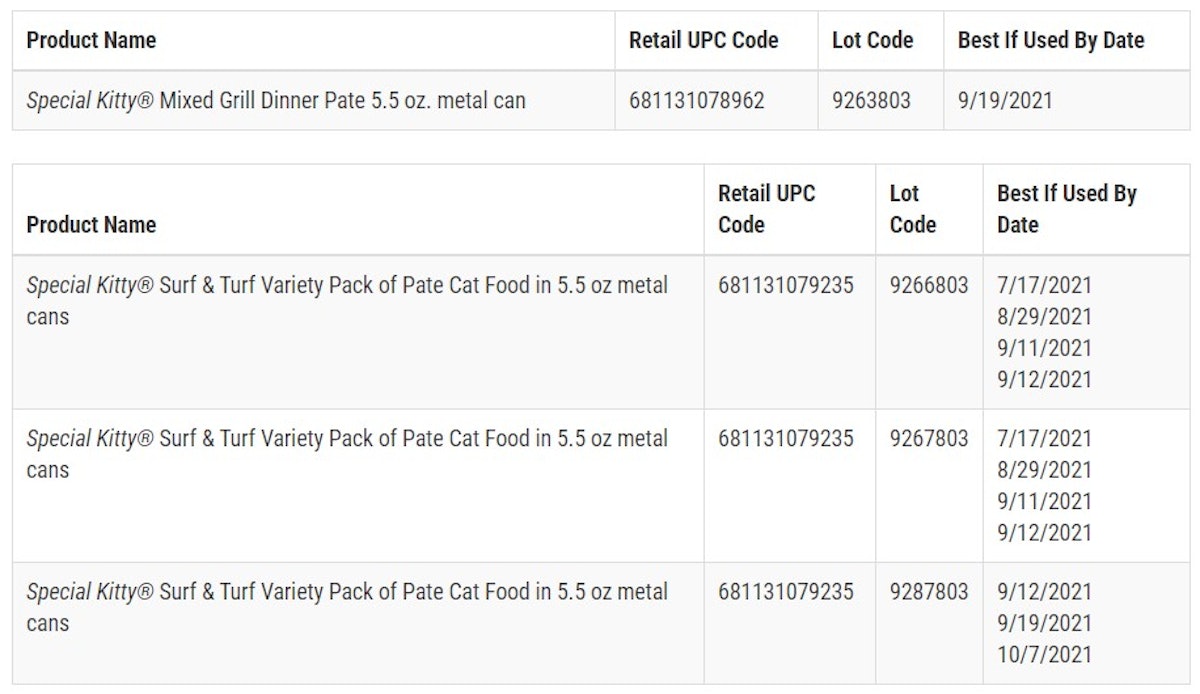Click the top table's Best If Used By Date header

click(x=1051, y=41)
